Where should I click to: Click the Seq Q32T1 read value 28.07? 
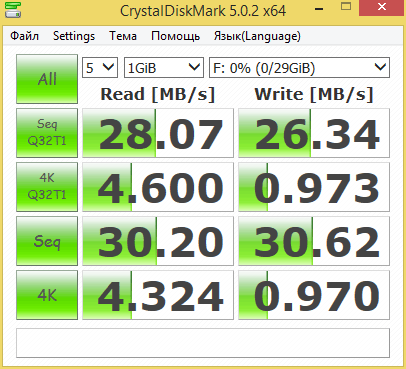[158, 133]
